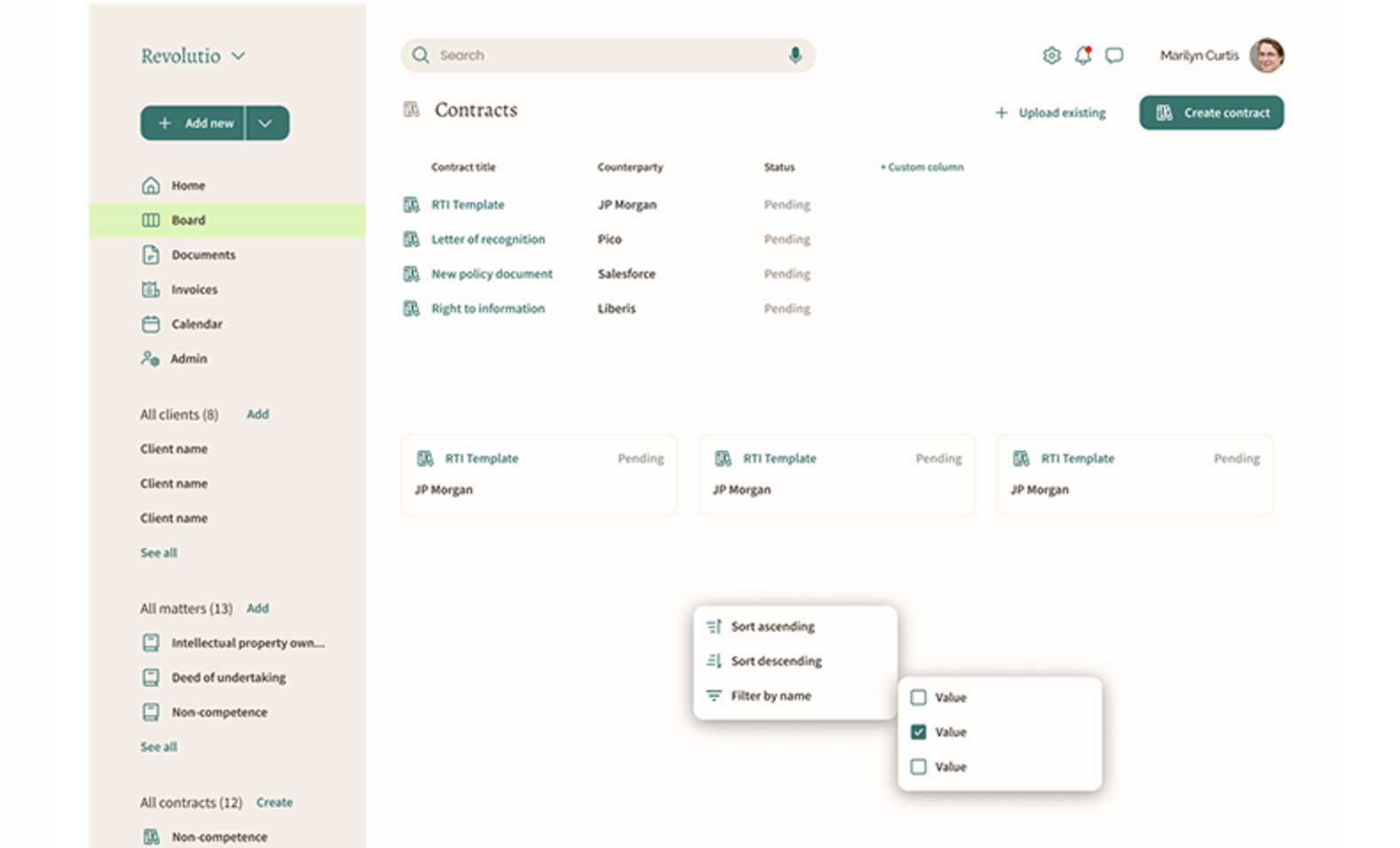Click the Counterparty column header
The width and height of the screenshot is (1400, 848).
(630, 167)
